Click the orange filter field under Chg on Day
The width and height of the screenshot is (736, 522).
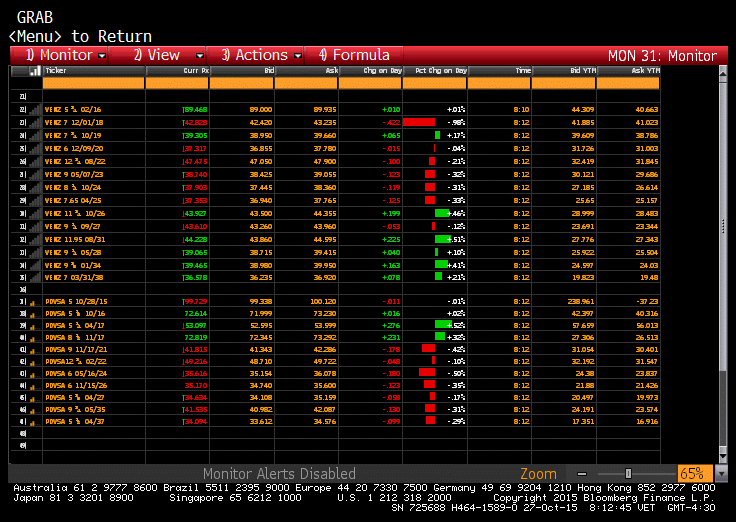(x=370, y=83)
